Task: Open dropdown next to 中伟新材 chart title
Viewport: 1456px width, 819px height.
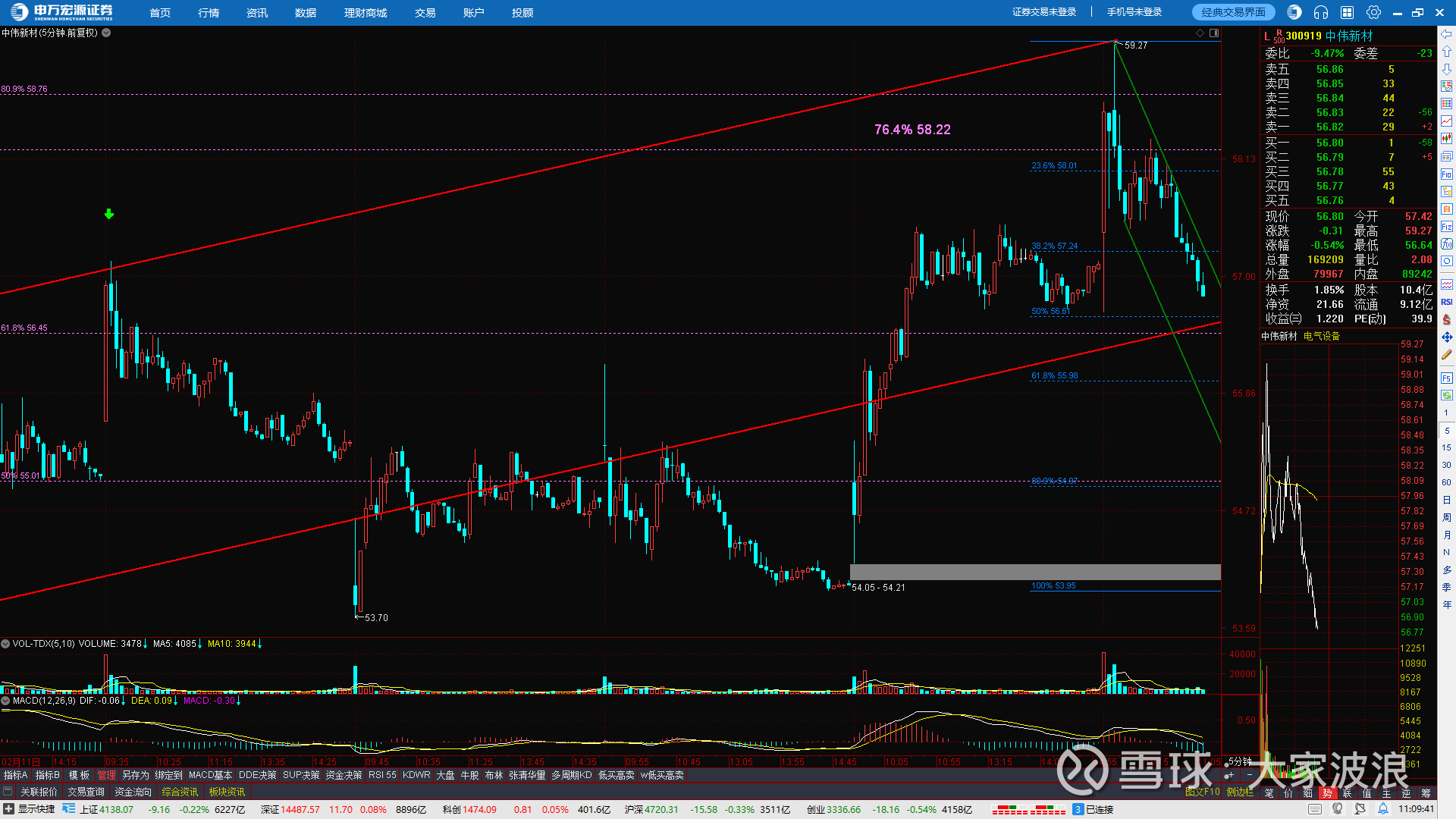Action: (106, 33)
